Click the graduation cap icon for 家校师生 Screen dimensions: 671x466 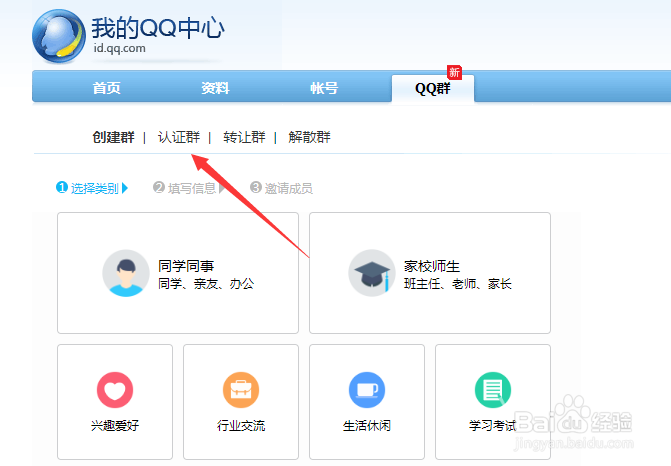click(x=372, y=273)
